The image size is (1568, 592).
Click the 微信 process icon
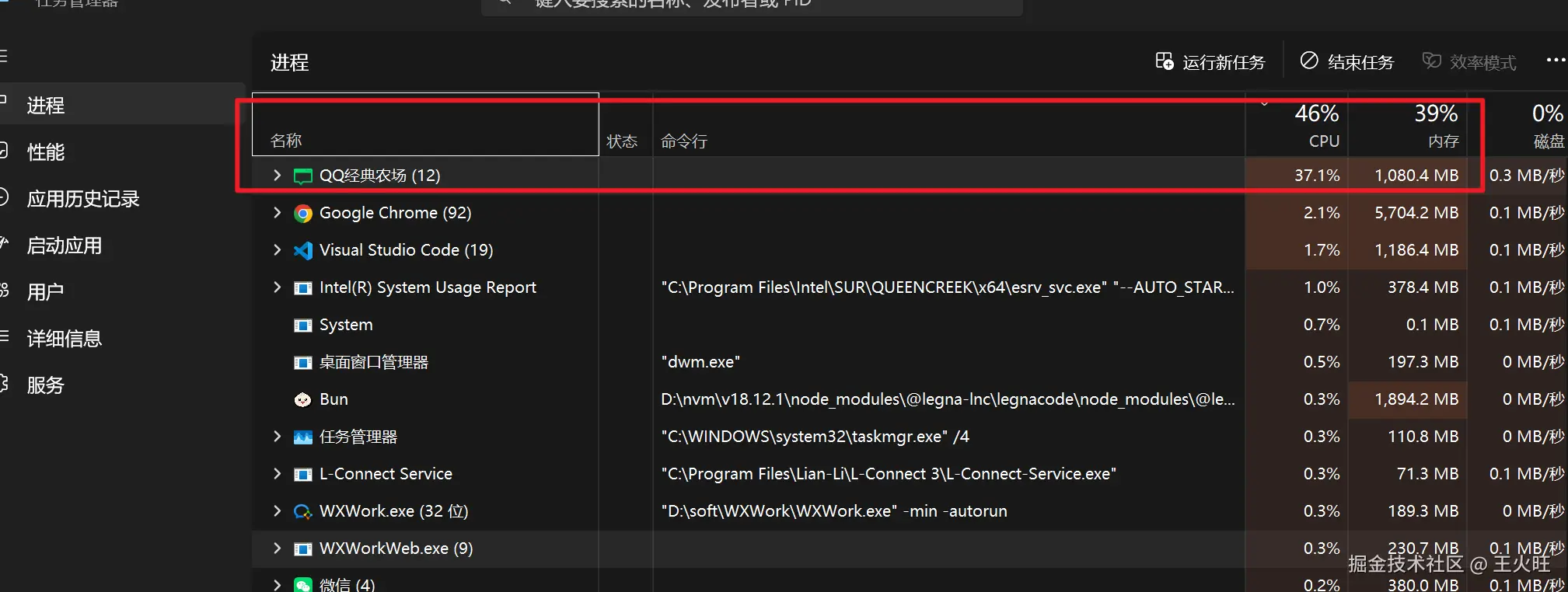[303, 584]
